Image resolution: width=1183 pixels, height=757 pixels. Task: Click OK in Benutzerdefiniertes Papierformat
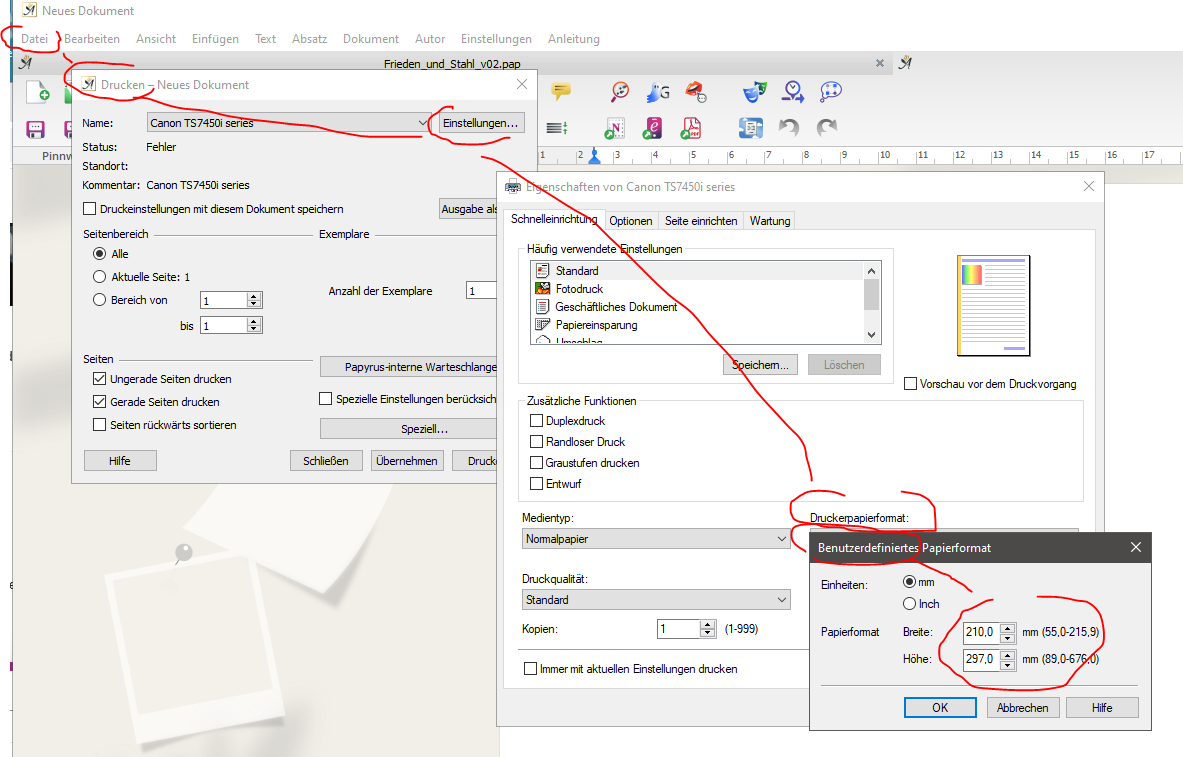940,707
